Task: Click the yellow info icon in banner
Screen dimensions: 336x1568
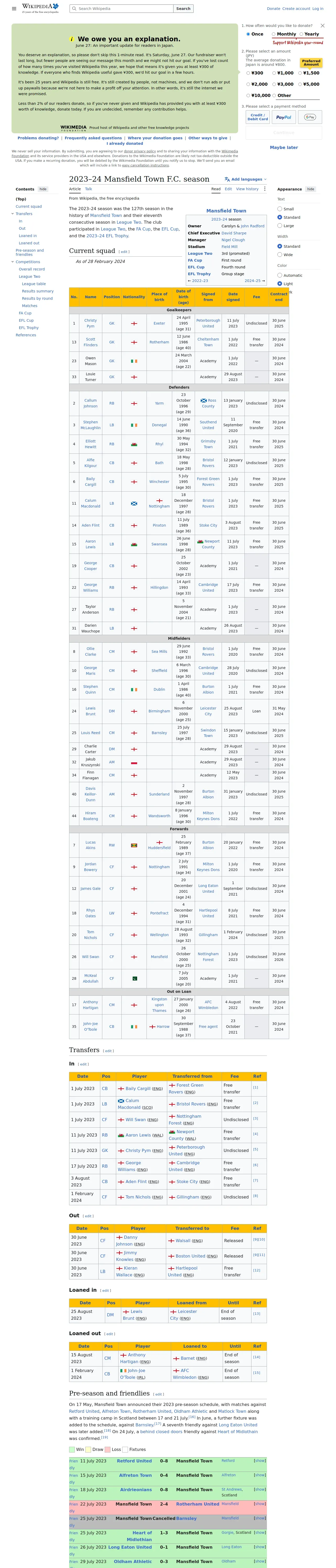Action: click(72, 39)
